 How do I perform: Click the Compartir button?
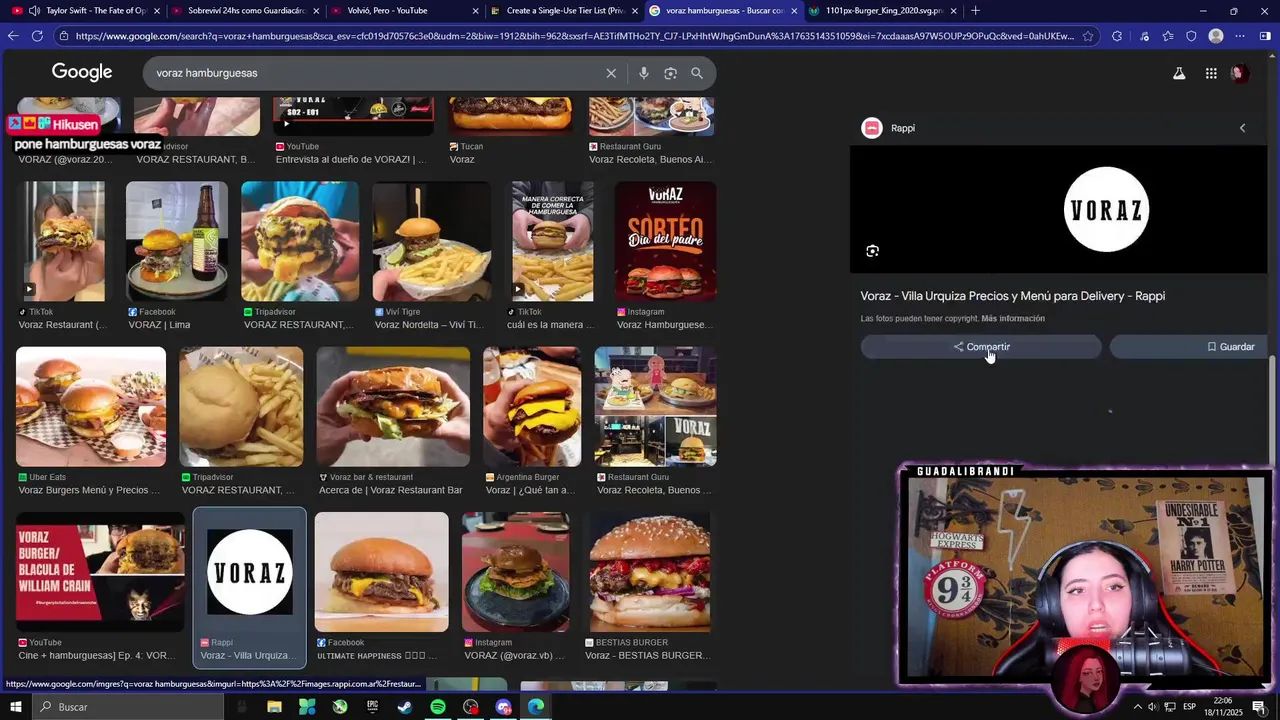pyautogui.click(x=981, y=347)
